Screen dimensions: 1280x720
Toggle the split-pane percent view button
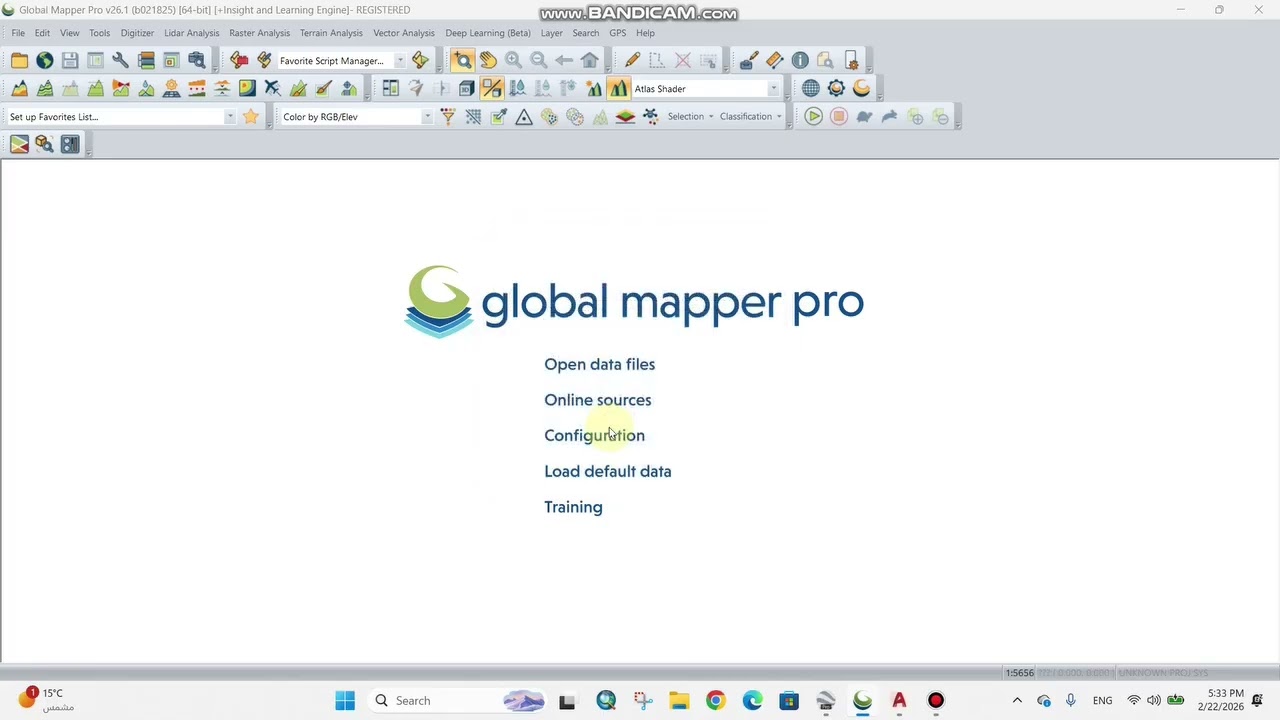492,89
